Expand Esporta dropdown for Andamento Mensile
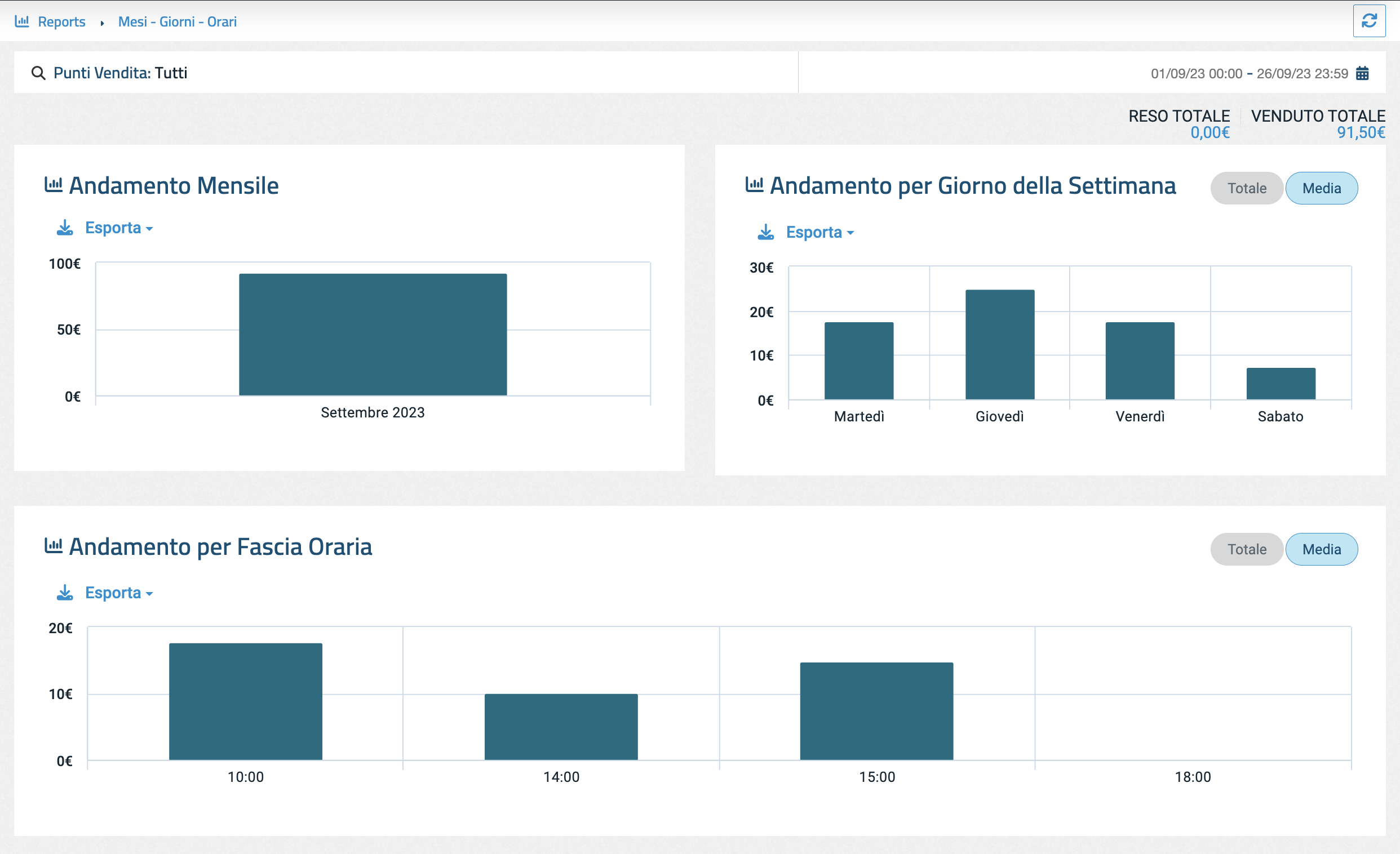Image resolution: width=1400 pixels, height=854 pixels. tap(118, 228)
